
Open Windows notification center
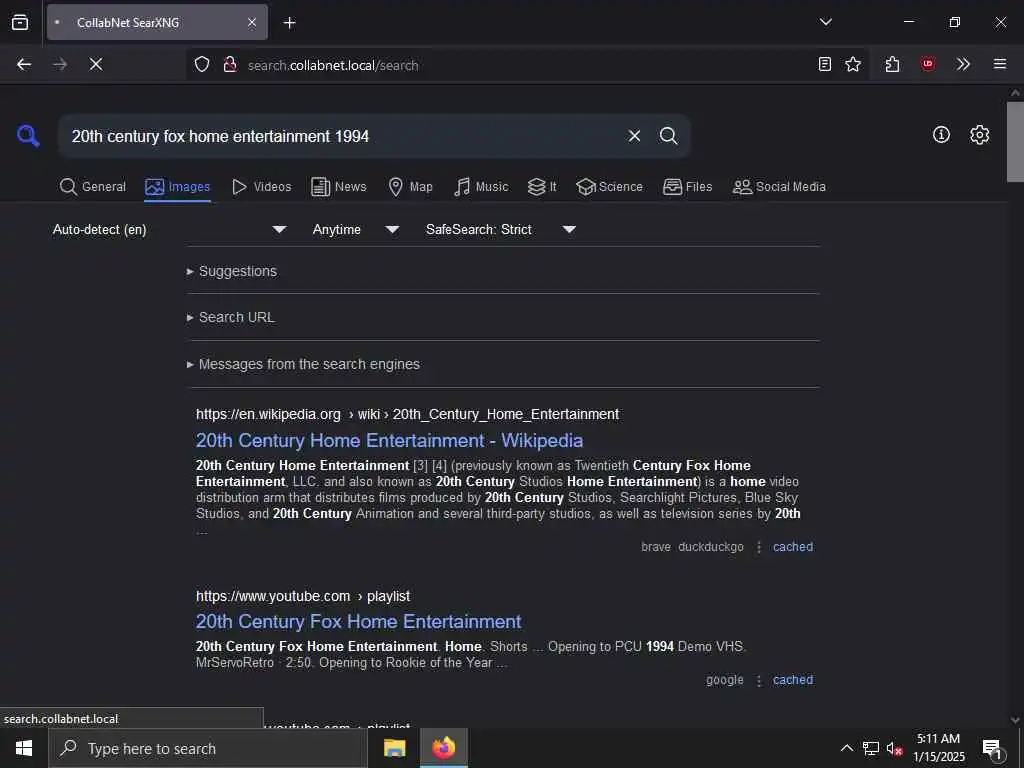point(992,748)
